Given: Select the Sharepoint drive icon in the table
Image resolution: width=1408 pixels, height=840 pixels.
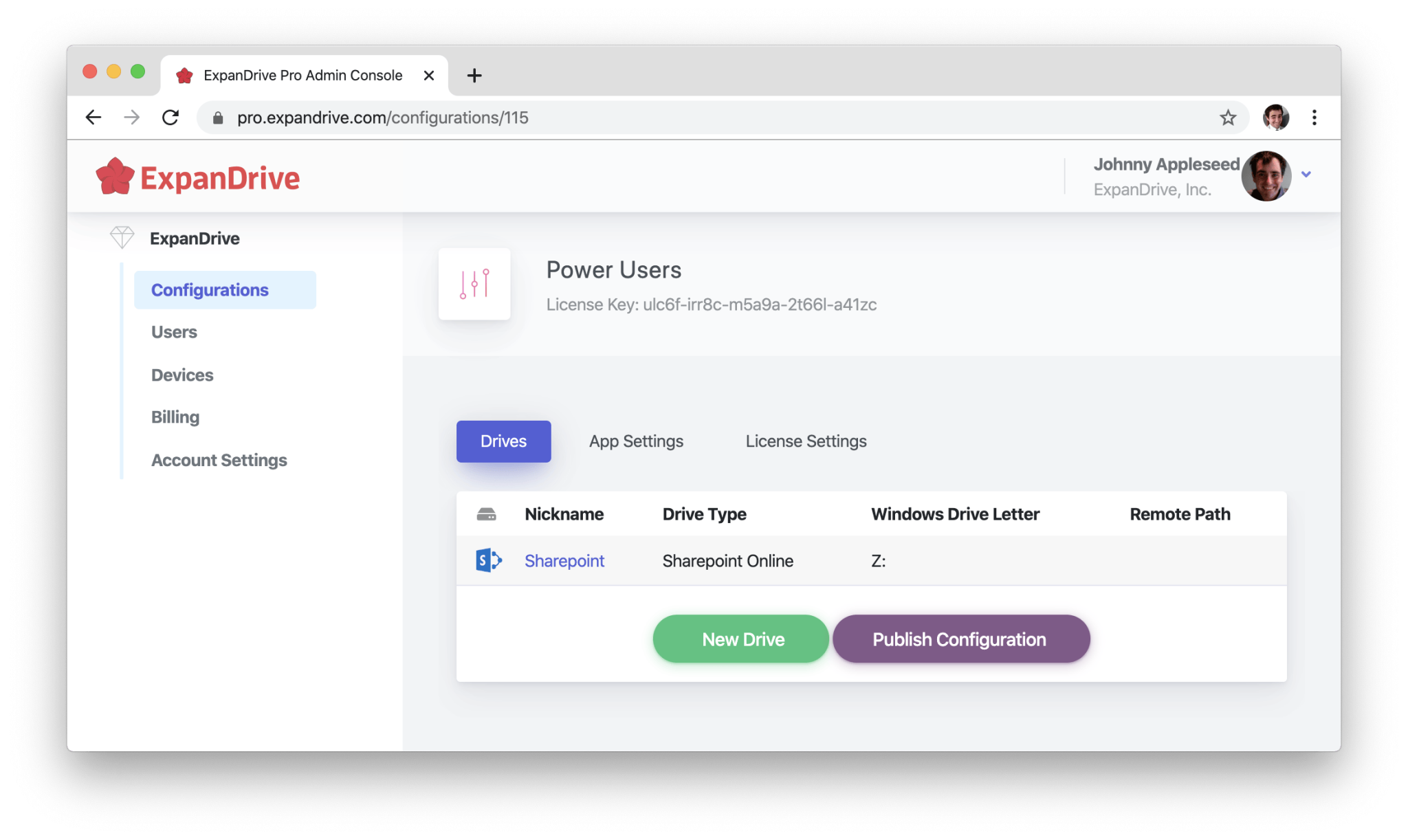Looking at the screenshot, I should coord(487,560).
